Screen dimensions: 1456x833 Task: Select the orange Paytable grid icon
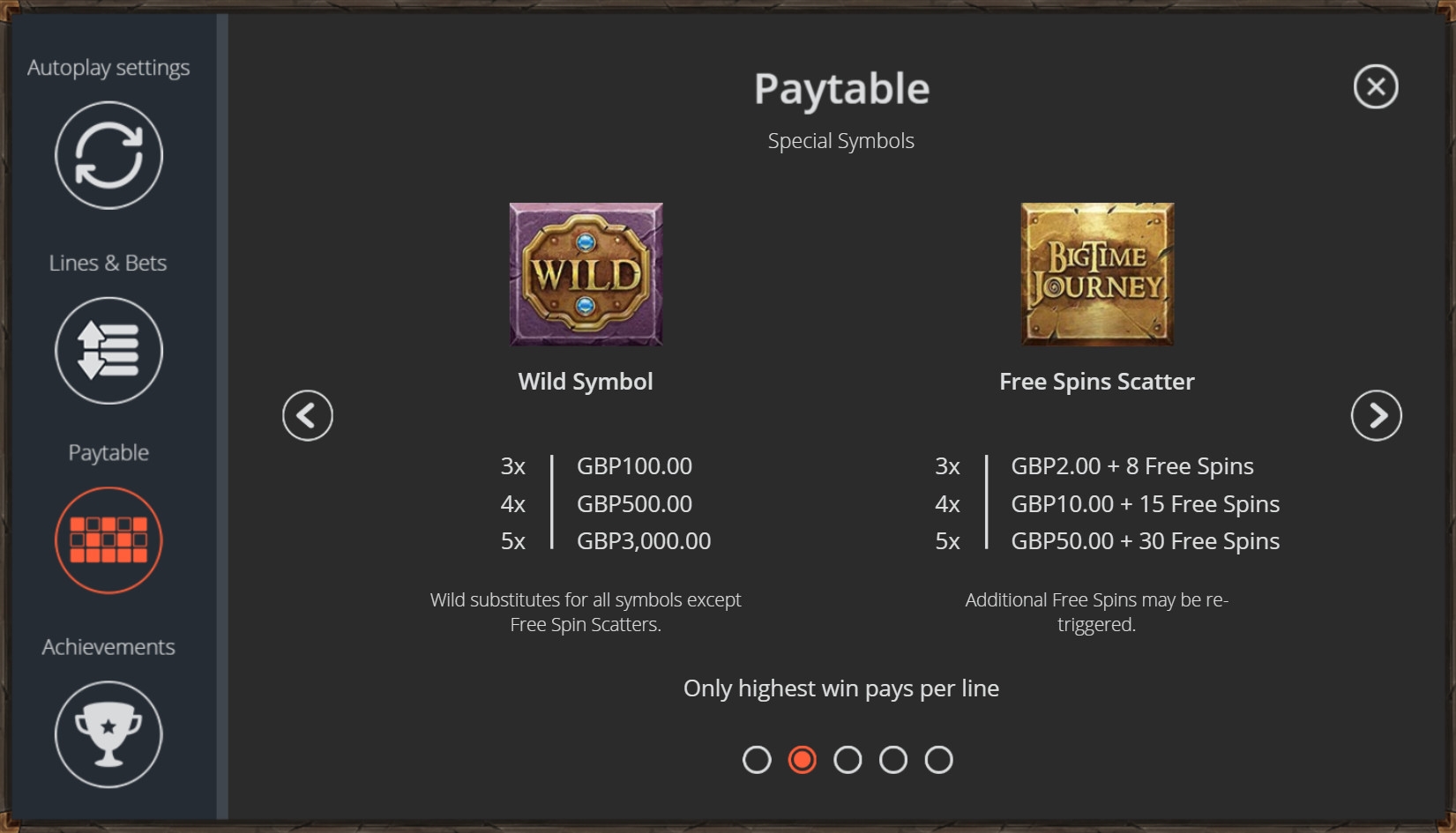(108, 539)
